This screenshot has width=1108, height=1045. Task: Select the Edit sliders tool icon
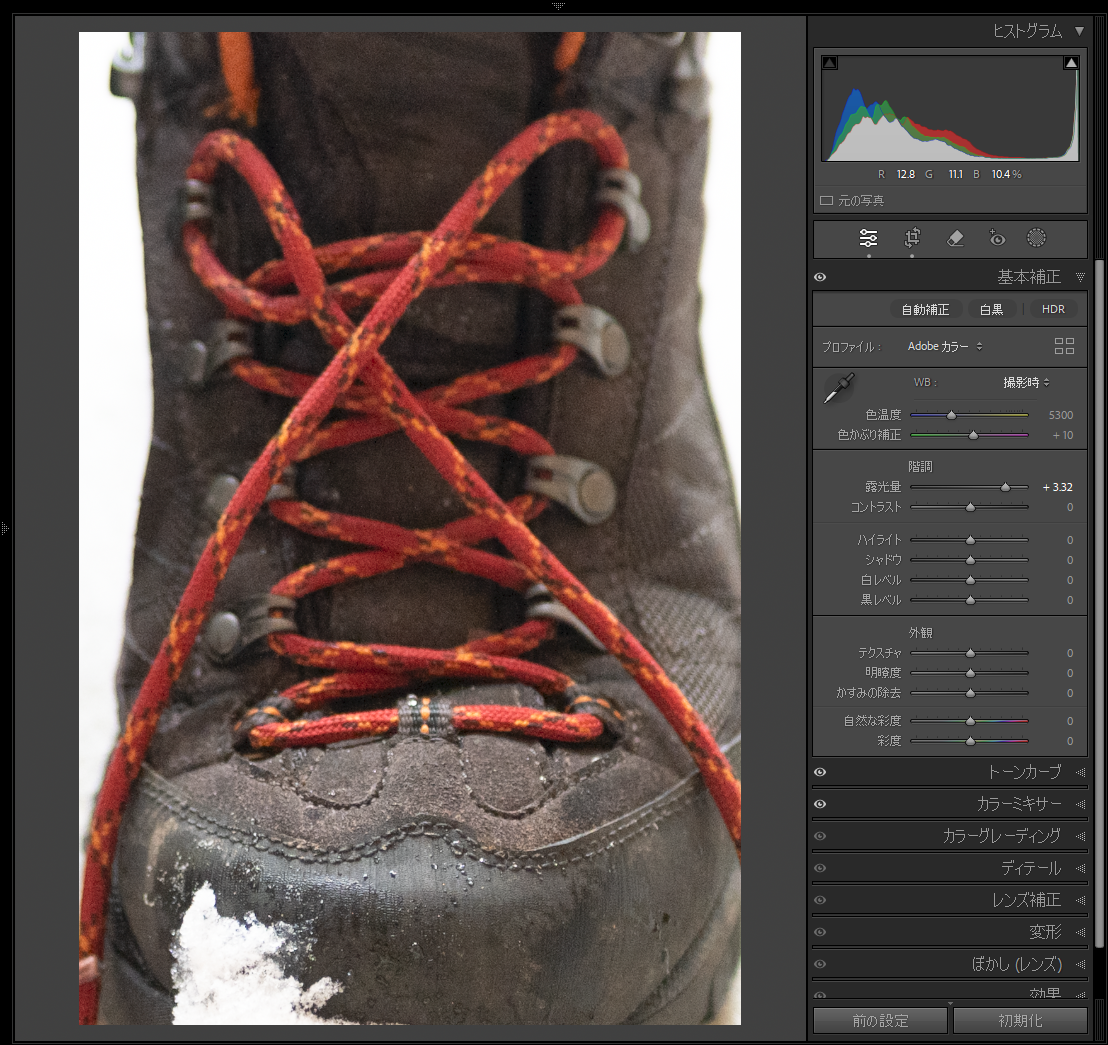coord(868,238)
